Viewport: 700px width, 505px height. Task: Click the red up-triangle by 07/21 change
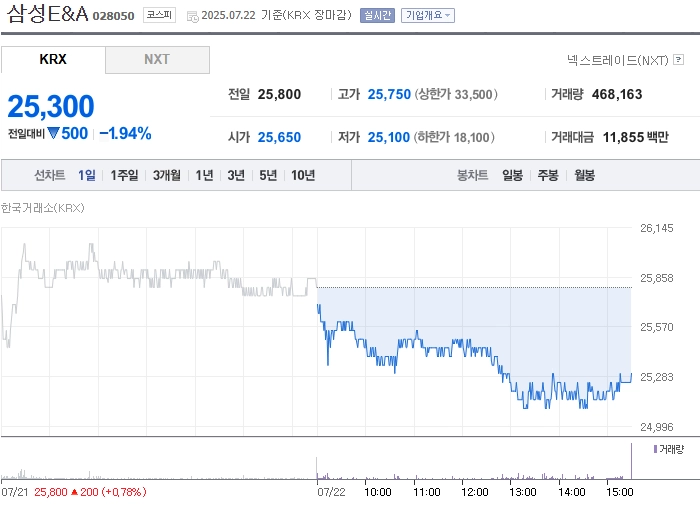(x=75, y=492)
